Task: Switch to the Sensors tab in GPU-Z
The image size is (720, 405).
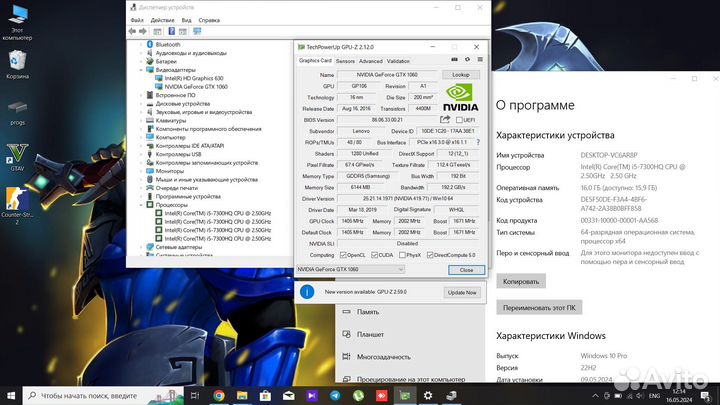Action: tap(345, 61)
